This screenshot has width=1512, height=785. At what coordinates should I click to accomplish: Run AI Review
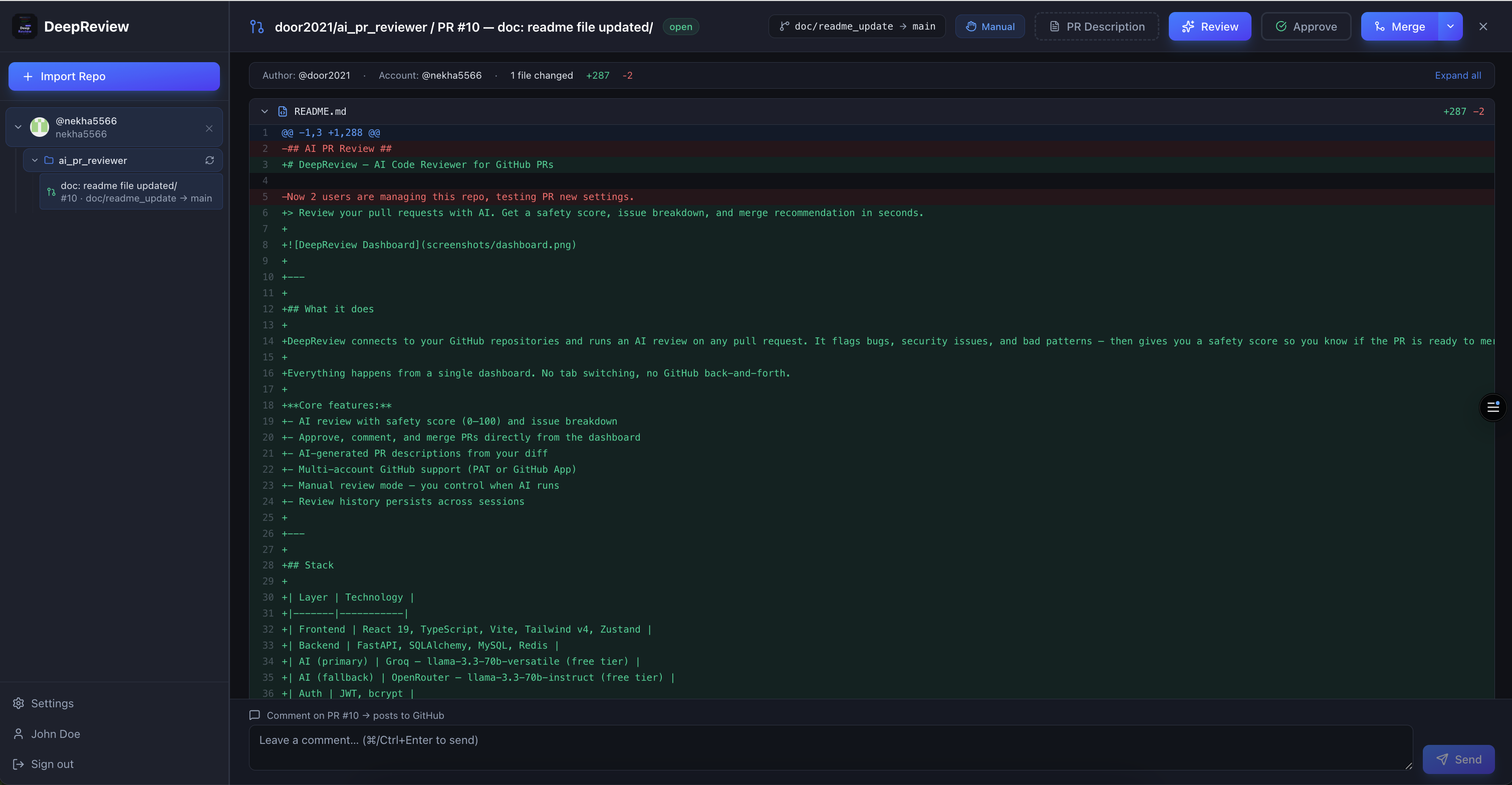1209,27
